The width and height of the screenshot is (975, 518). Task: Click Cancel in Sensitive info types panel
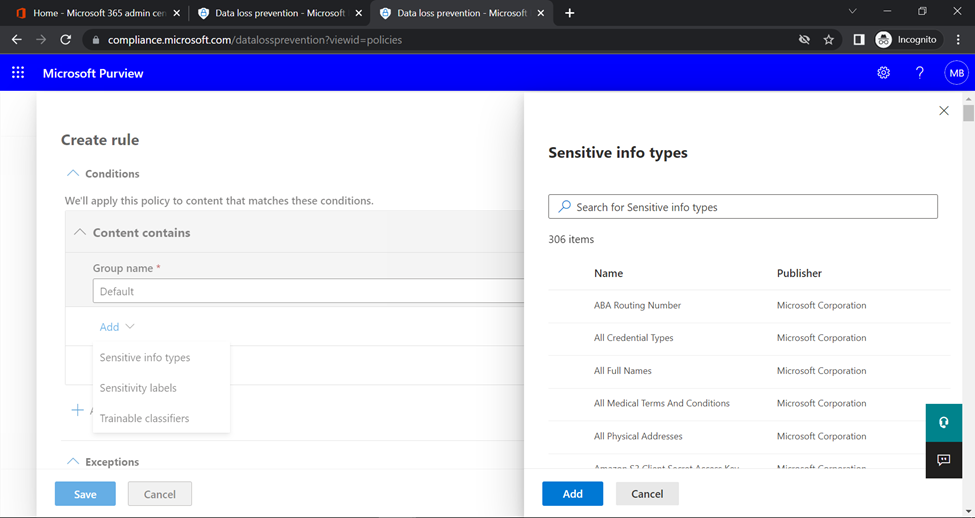click(x=647, y=494)
